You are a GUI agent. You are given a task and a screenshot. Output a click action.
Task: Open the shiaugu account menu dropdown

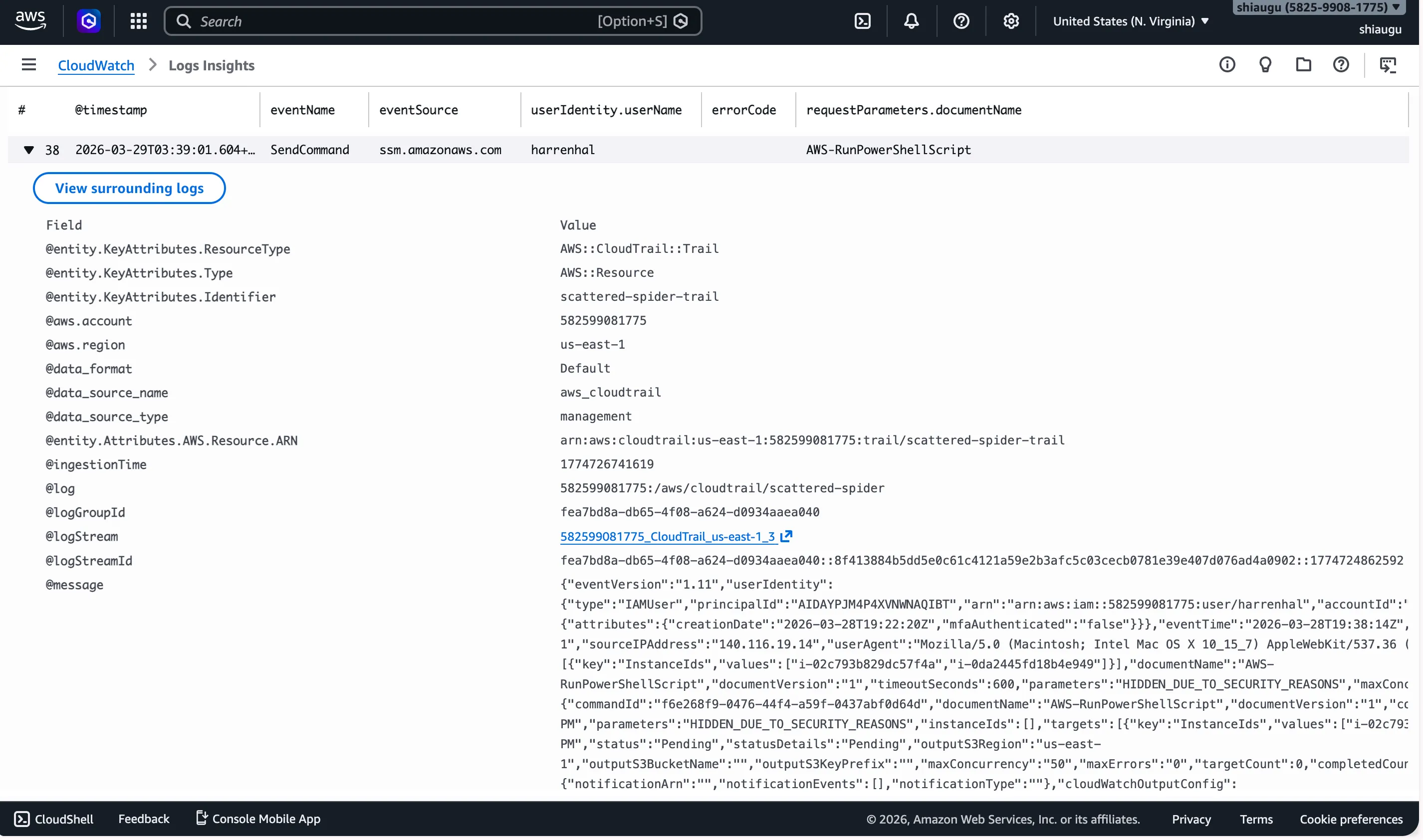click(1319, 7)
